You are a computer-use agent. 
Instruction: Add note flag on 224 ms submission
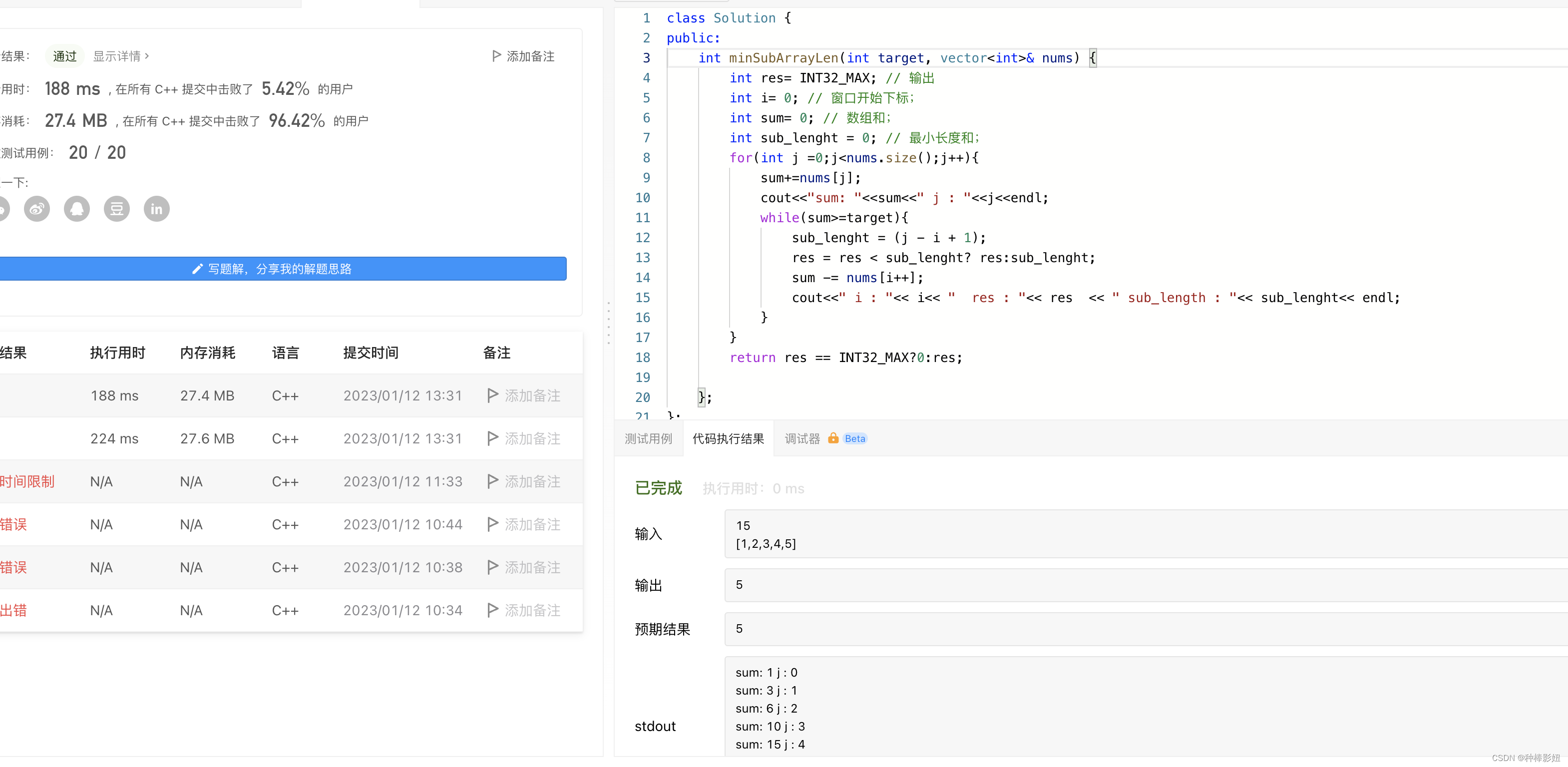tap(523, 438)
